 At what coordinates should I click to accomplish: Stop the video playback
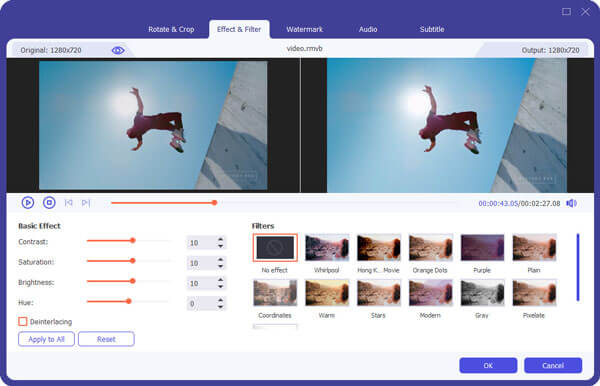click(49, 202)
